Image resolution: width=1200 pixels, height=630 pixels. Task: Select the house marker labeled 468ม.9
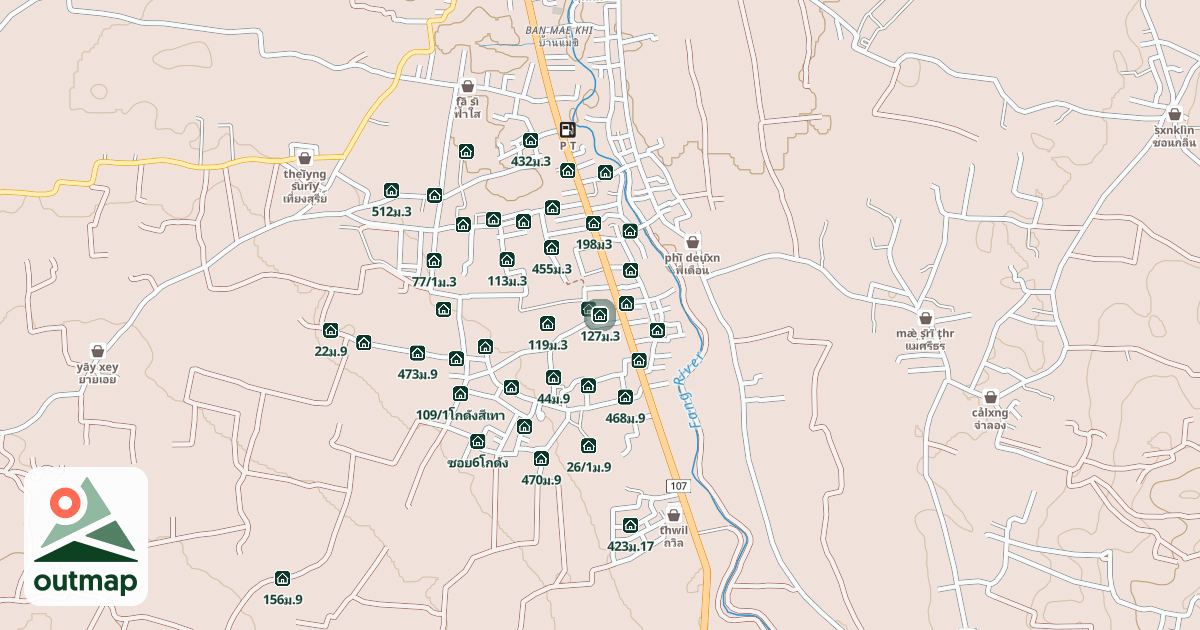point(625,397)
